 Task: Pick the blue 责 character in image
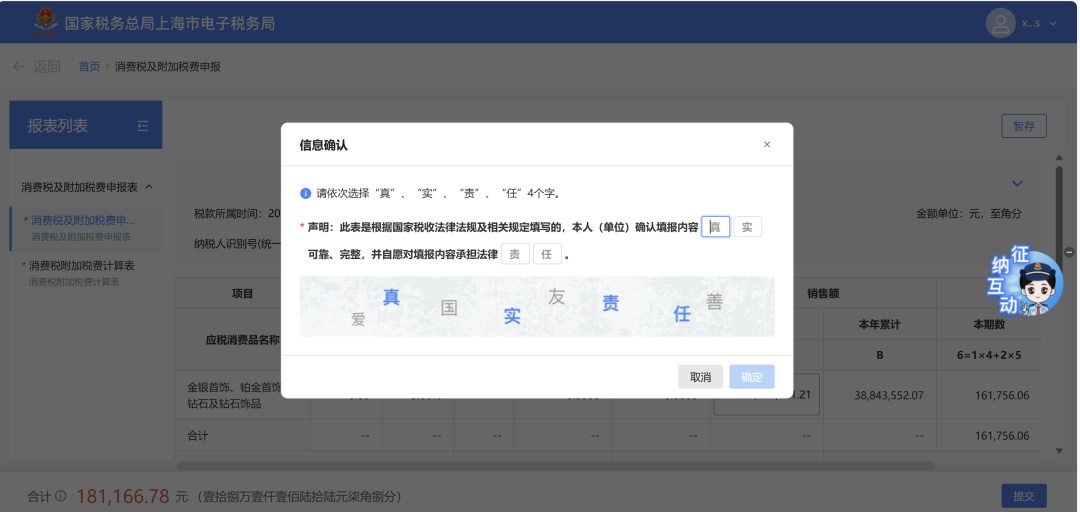(x=610, y=304)
